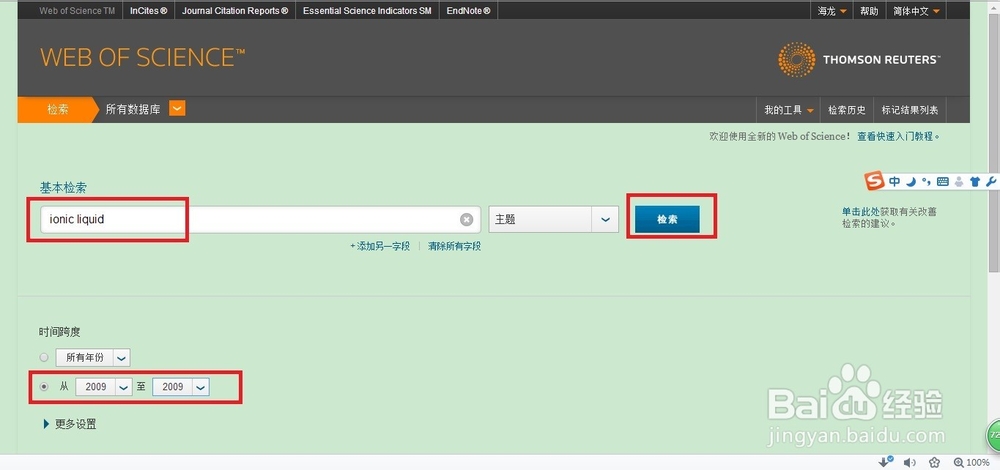Click the 单击此处 suggestions link

point(861,212)
